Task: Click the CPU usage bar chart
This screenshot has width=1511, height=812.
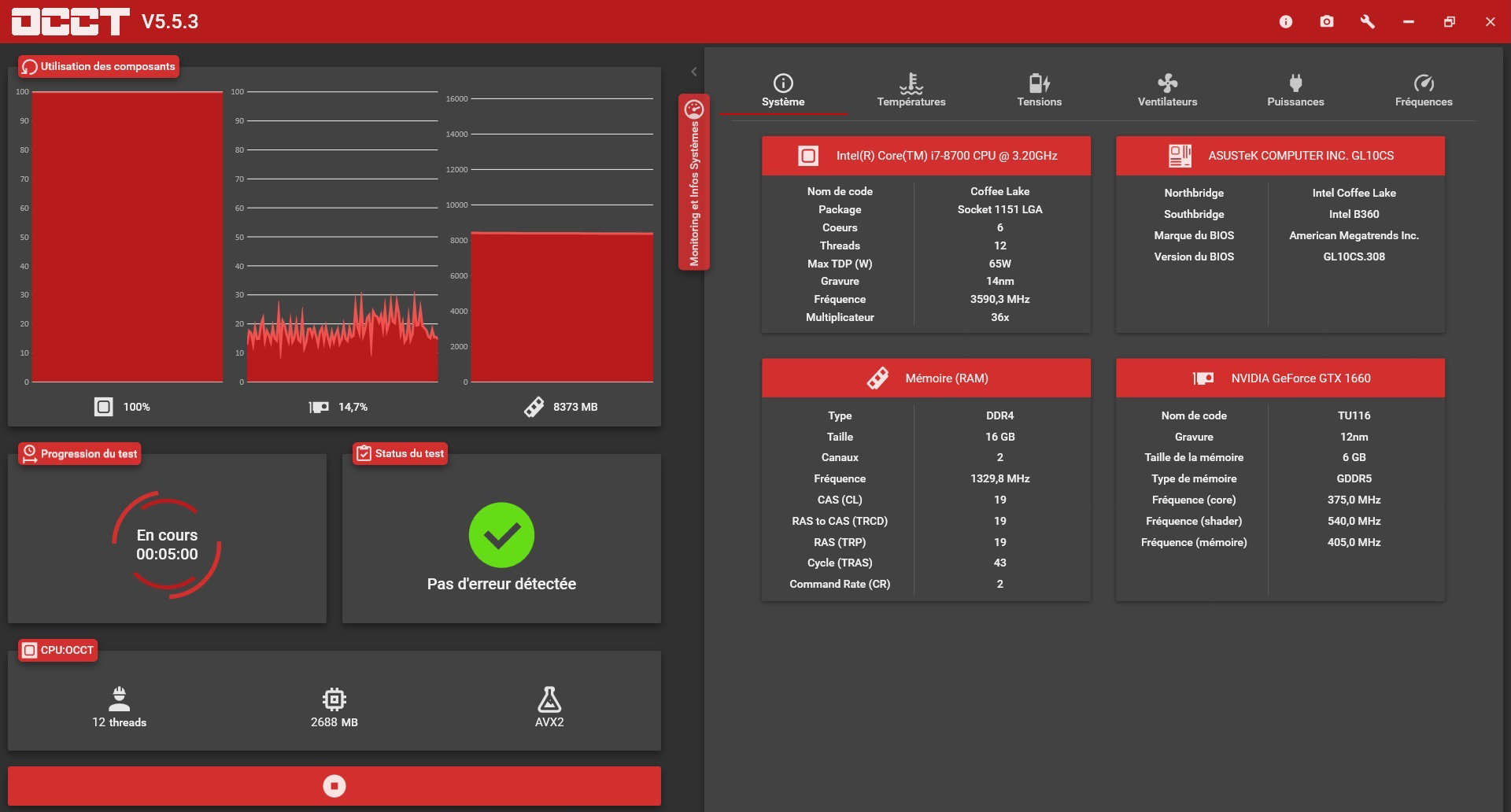Action: tap(127, 237)
